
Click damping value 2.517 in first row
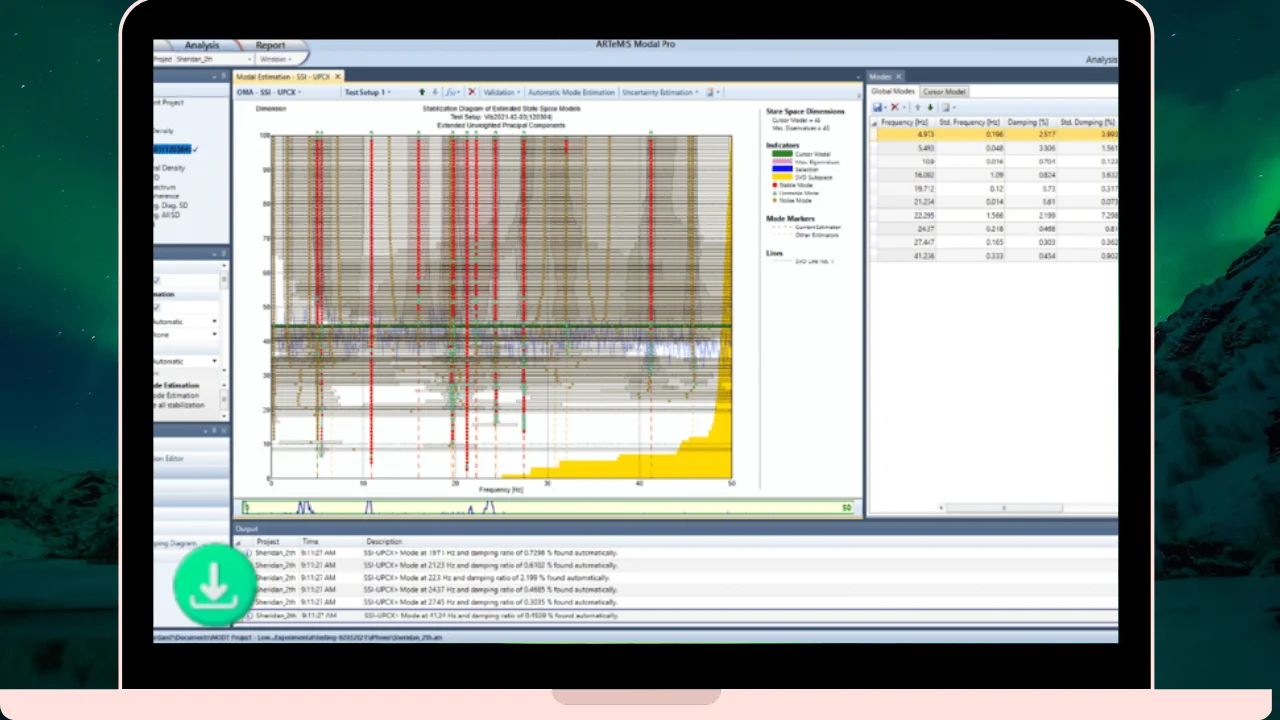click(1045, 134)
